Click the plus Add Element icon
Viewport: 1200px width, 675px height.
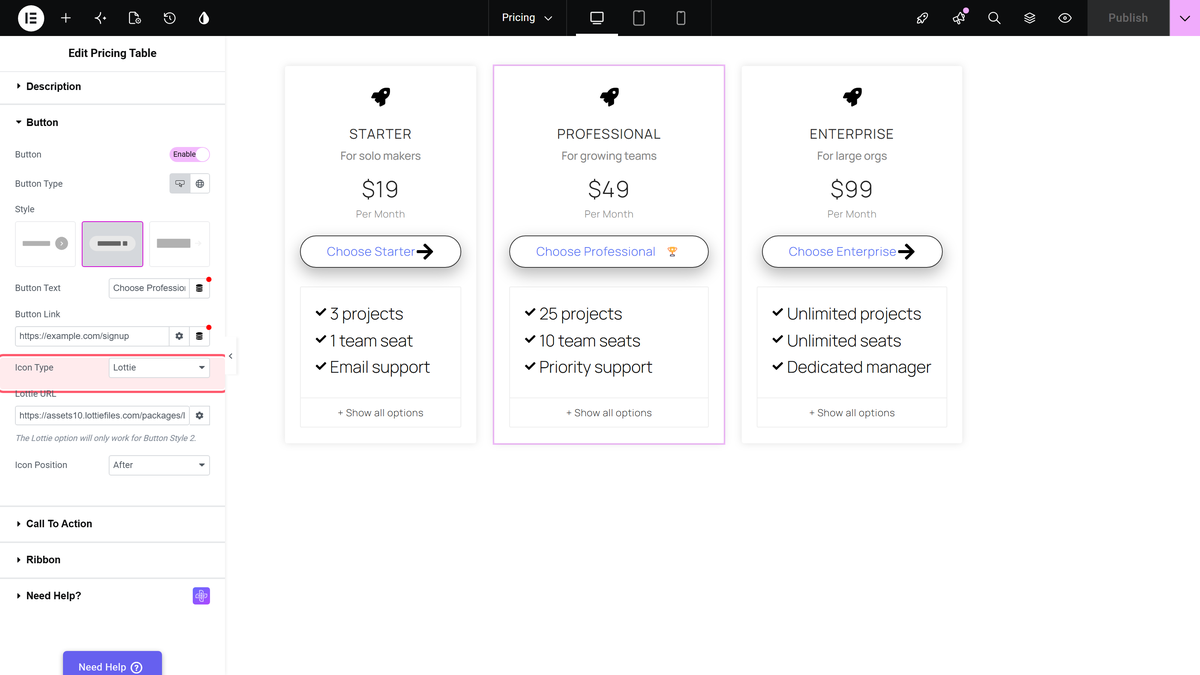(66, 18)
